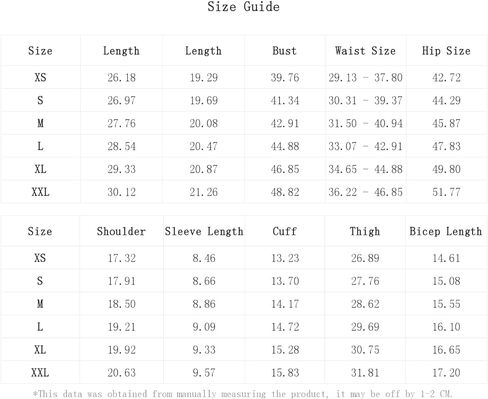Select the XS length value 26.18
The width and height of the screenshot is (488, 399).
point(121,78)
